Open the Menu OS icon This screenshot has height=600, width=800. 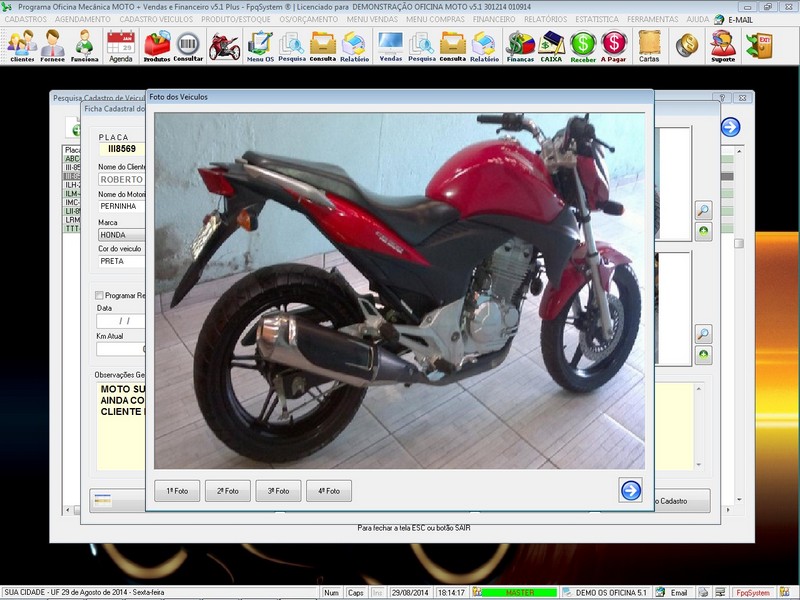[260, 46]
